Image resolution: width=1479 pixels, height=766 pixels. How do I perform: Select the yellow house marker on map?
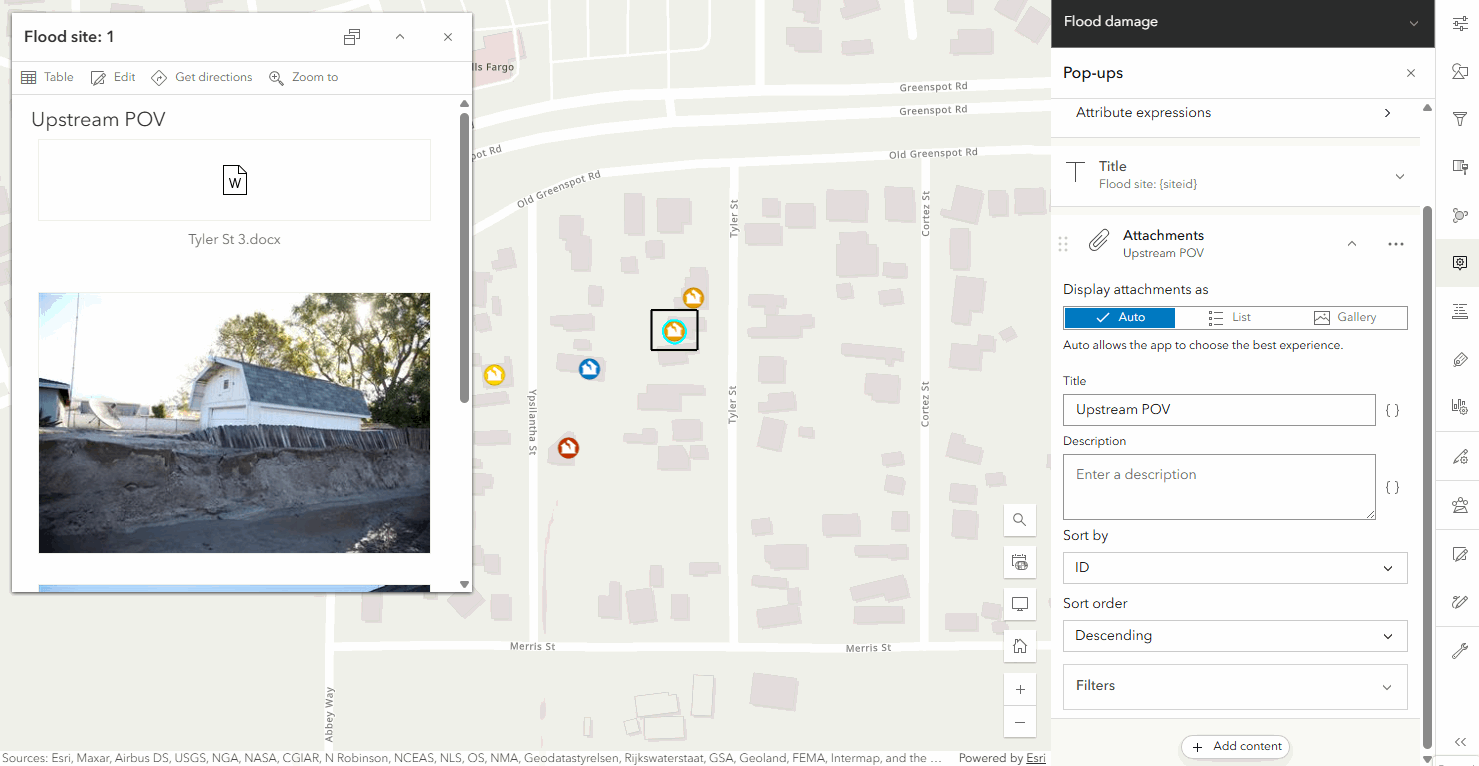click(494, 375)
